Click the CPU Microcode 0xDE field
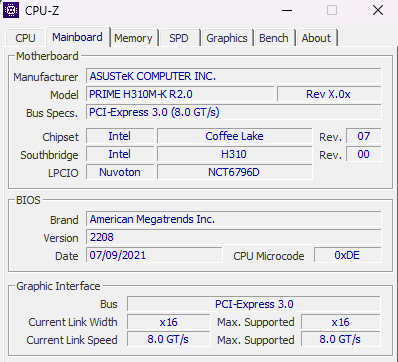 tap(348, 255)
